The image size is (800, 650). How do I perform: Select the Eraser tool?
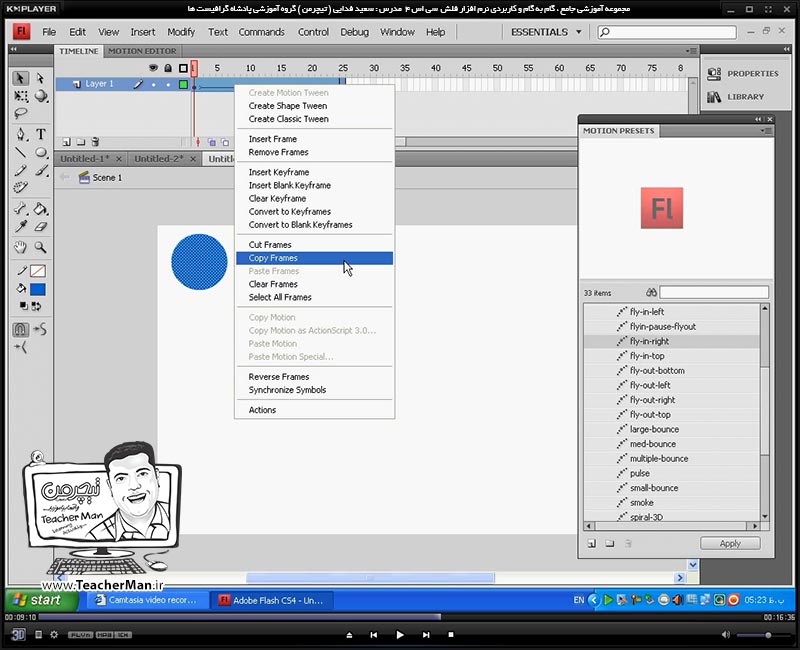point(41,226)
